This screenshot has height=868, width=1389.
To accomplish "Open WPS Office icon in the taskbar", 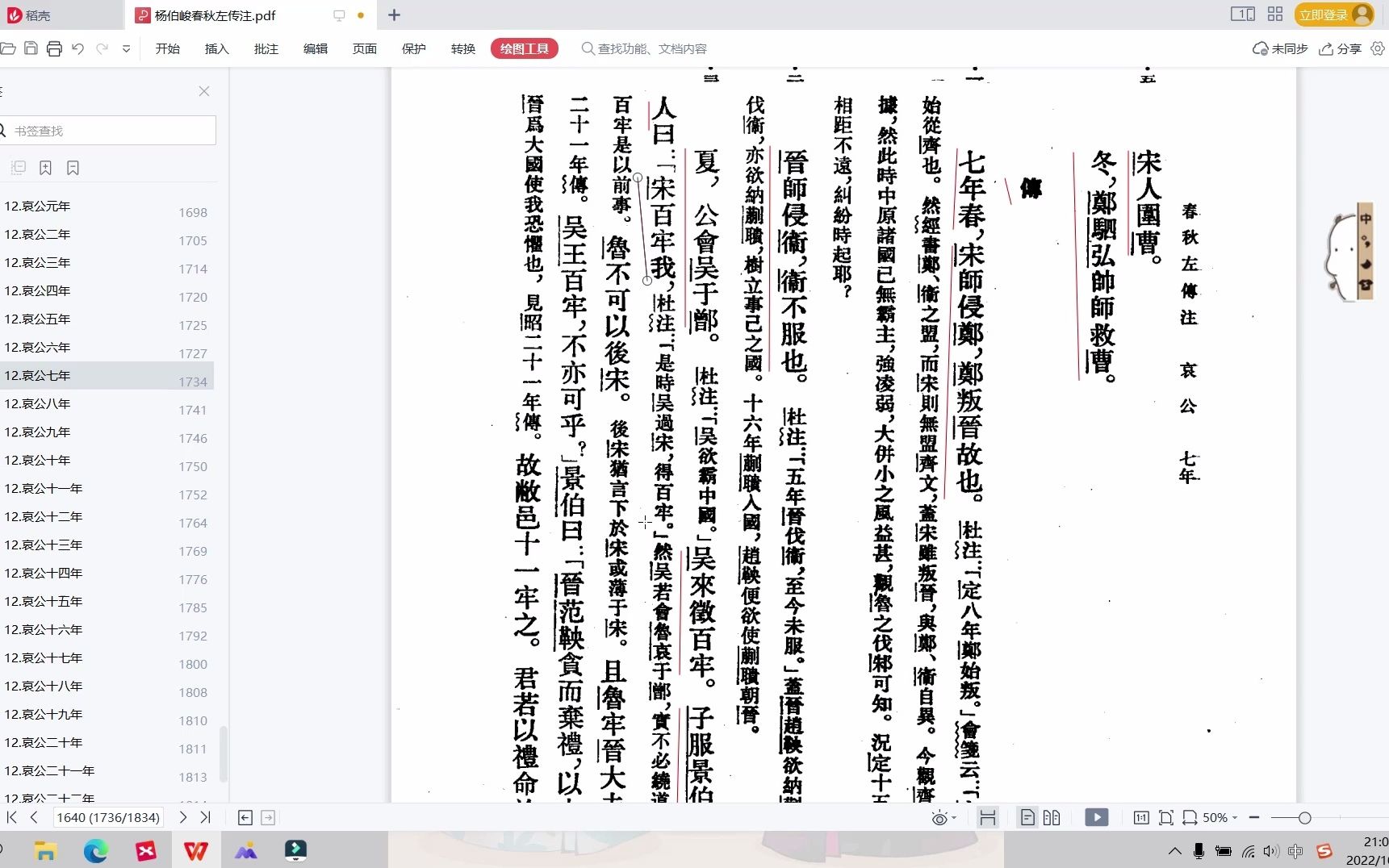I will 195,850.
